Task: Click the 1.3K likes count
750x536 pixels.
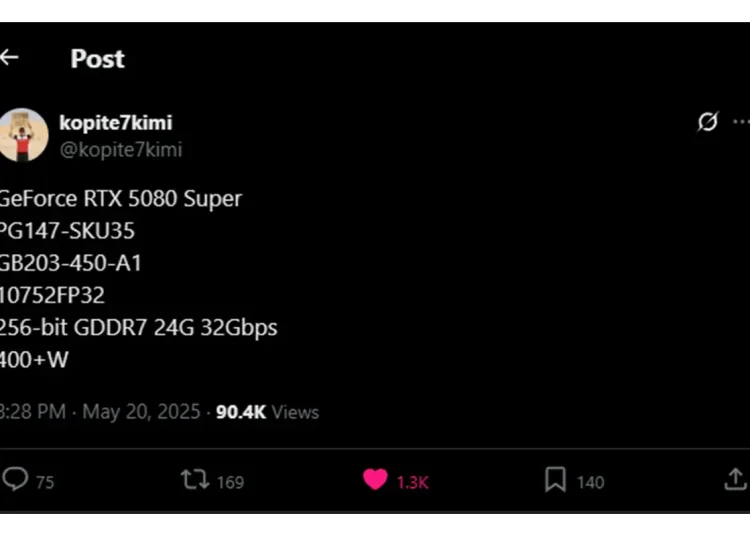Action: pyautogui.click(x=413, y=482)
